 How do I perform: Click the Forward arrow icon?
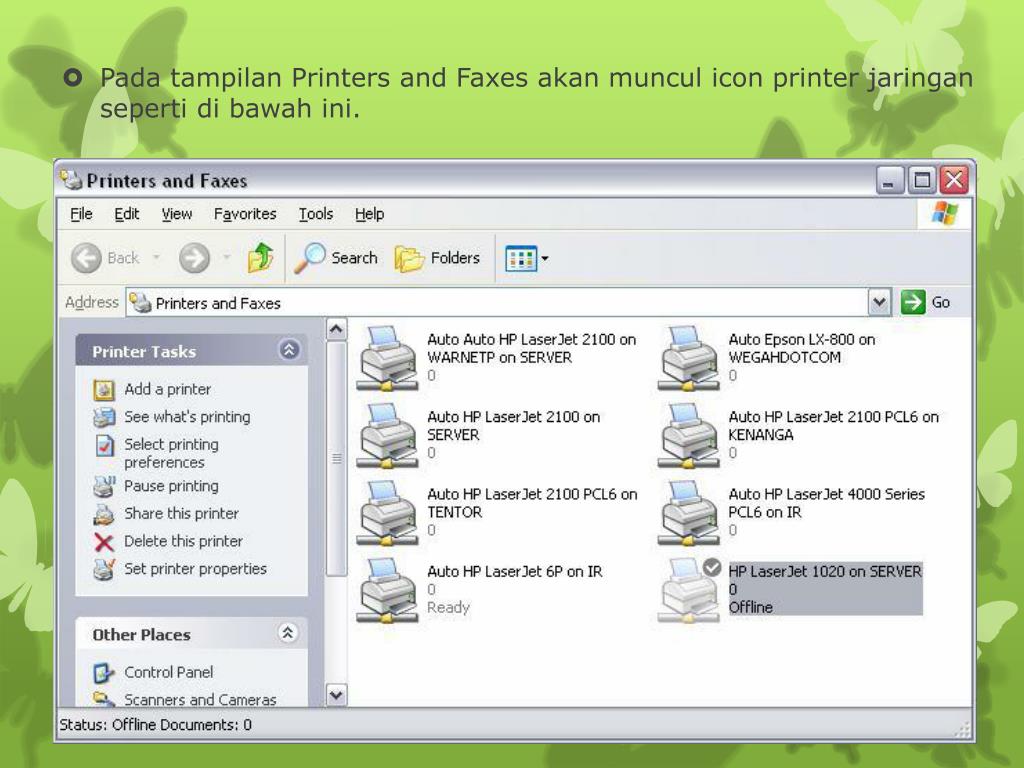tap(195, 258)
